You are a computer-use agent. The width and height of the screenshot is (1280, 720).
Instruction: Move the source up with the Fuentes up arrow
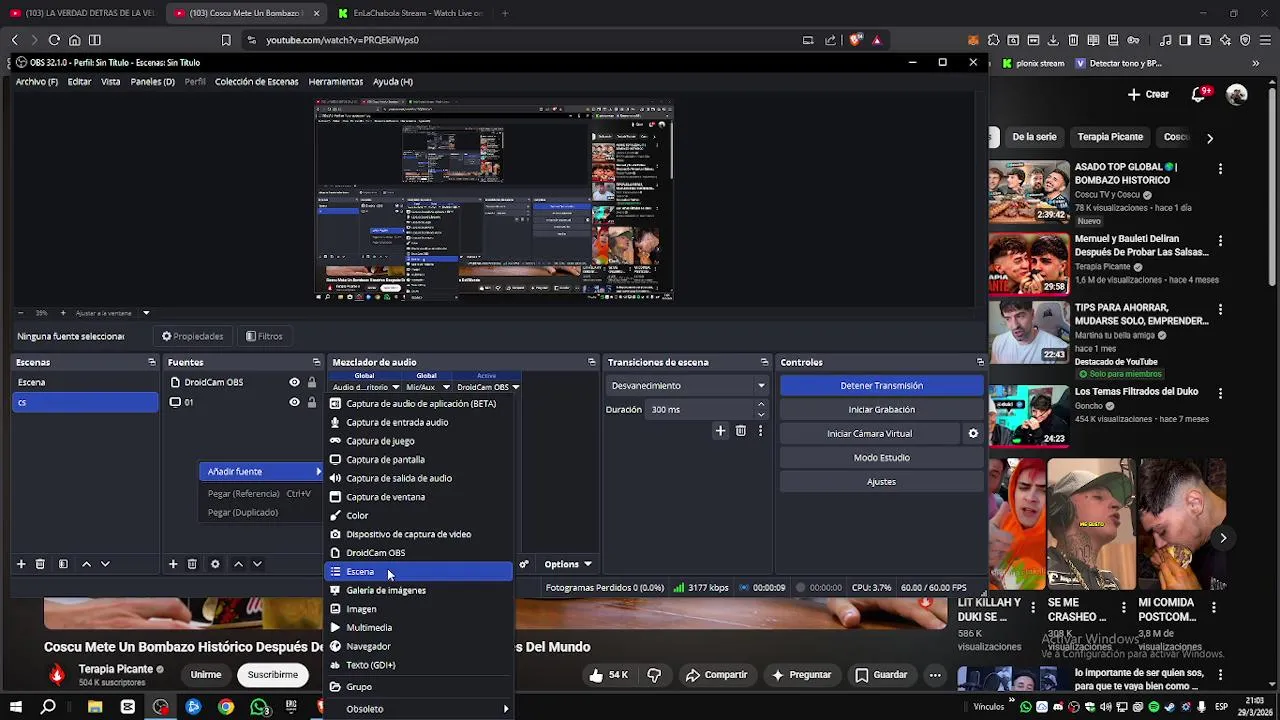pyautogui.click(x=238, y=564)
